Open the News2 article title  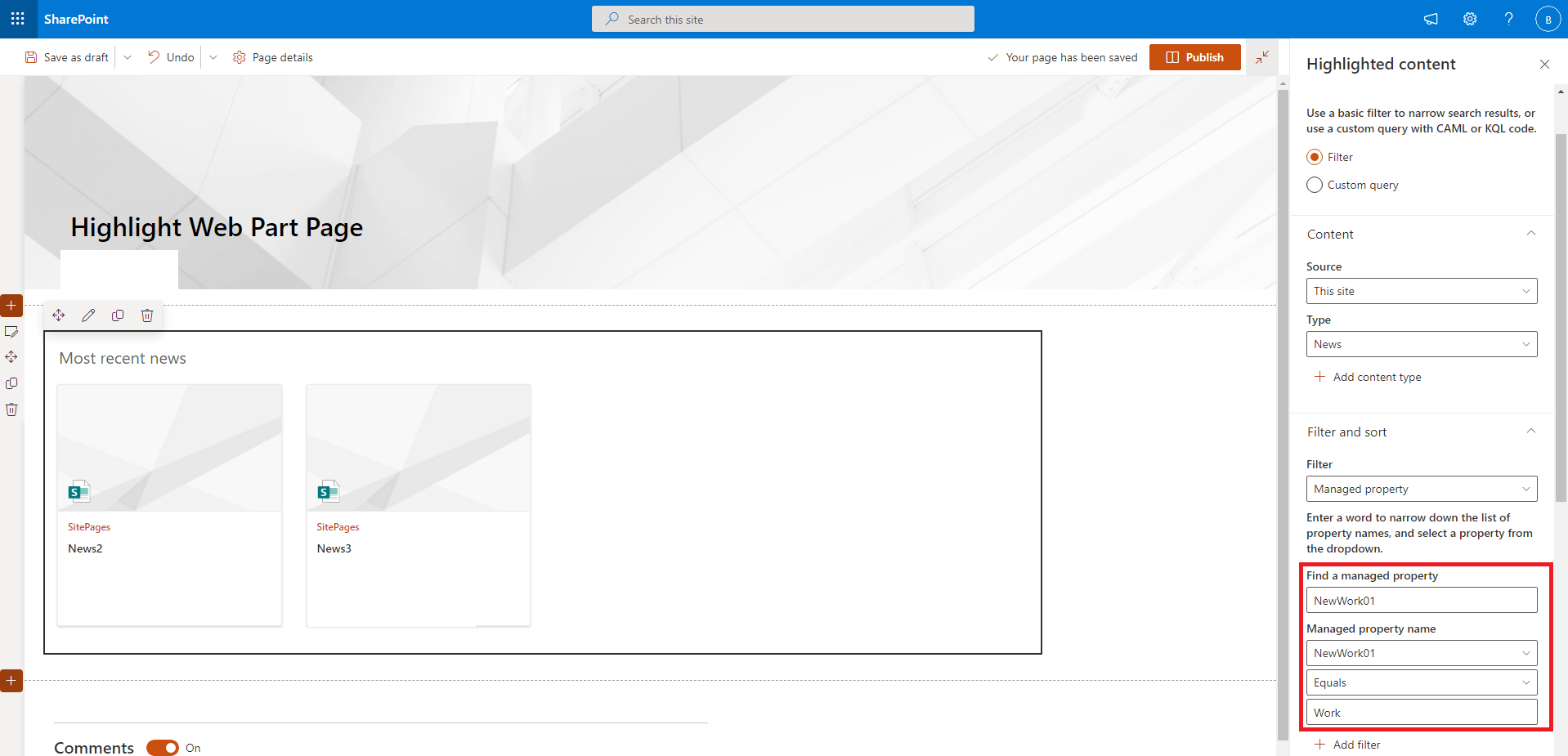[85, 548]
